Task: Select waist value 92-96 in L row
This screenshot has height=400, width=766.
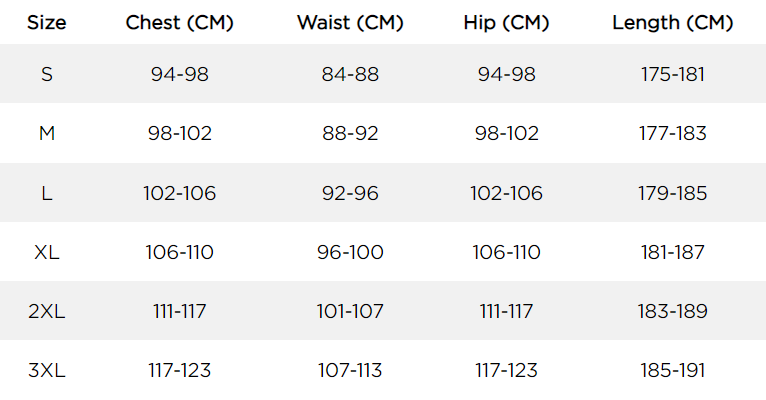Action: pos(350,193)
